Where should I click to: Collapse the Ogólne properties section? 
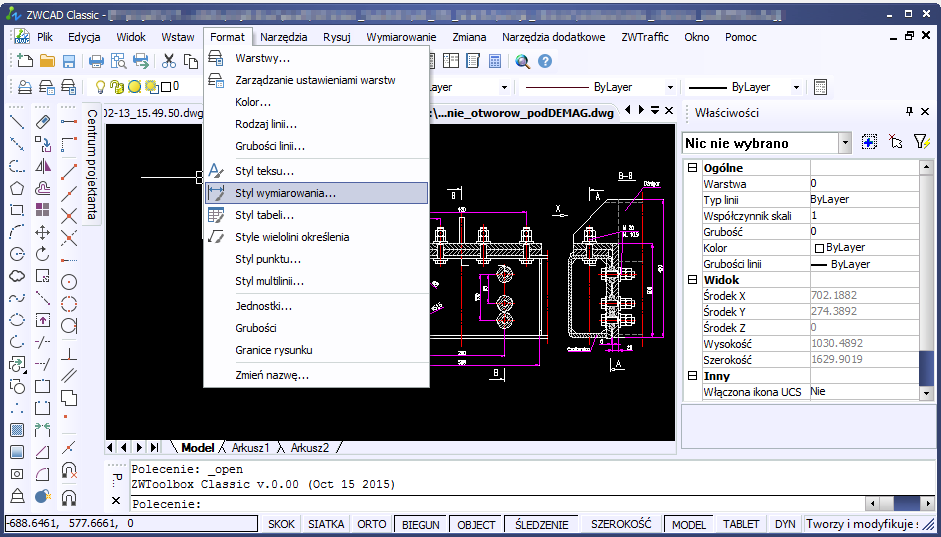coord(692,168)
